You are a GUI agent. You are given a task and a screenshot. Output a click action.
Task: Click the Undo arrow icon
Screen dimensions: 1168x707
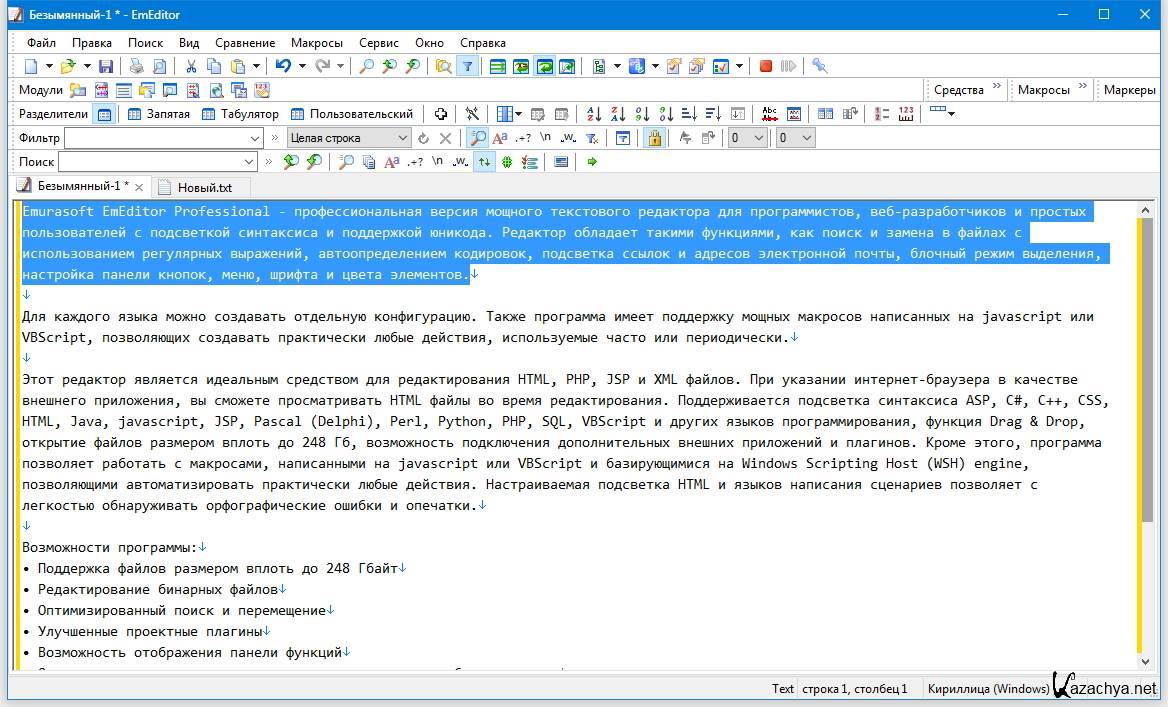pos(283,66)
